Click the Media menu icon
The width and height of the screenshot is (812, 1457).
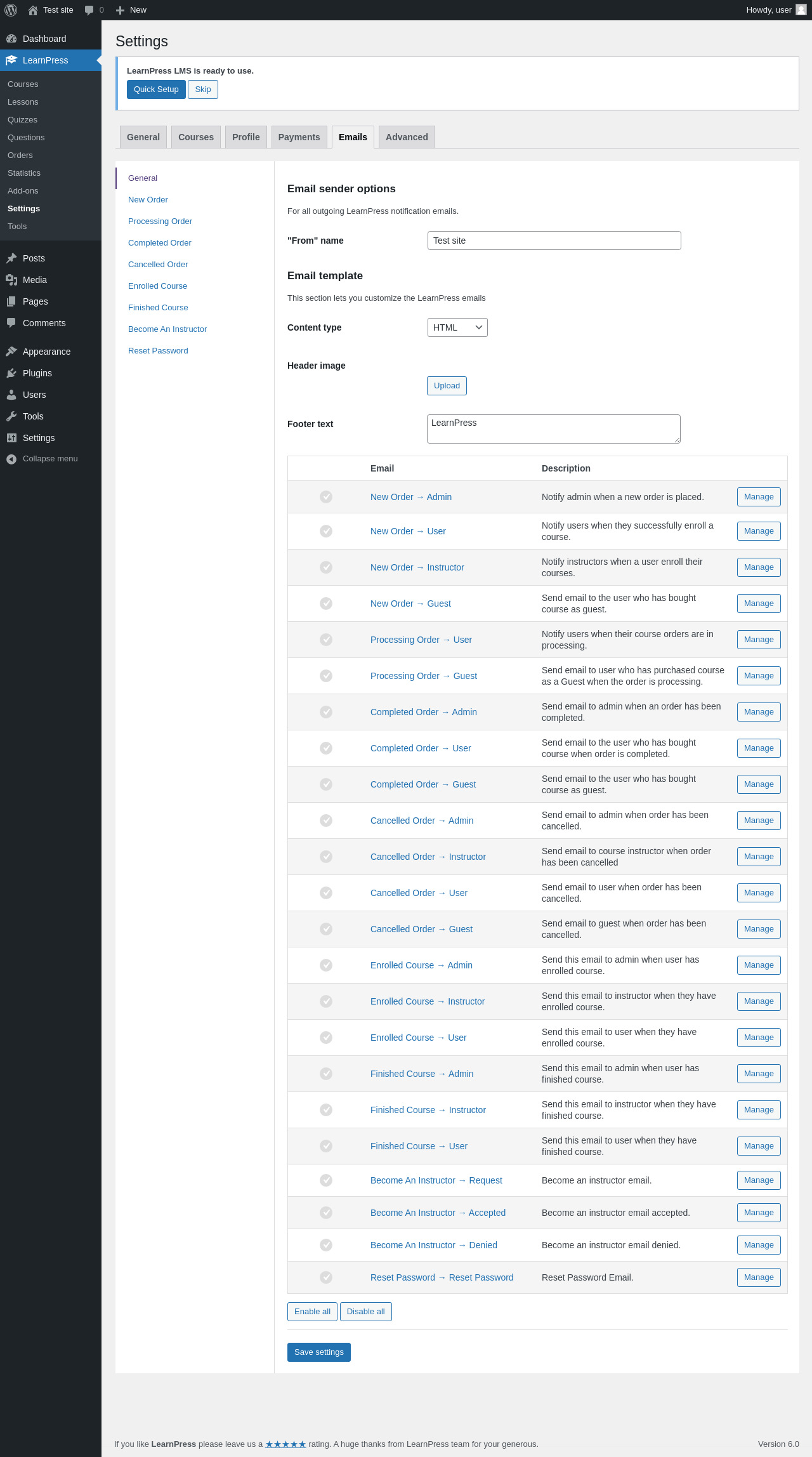pyautogui.click(x=11, y=280)
